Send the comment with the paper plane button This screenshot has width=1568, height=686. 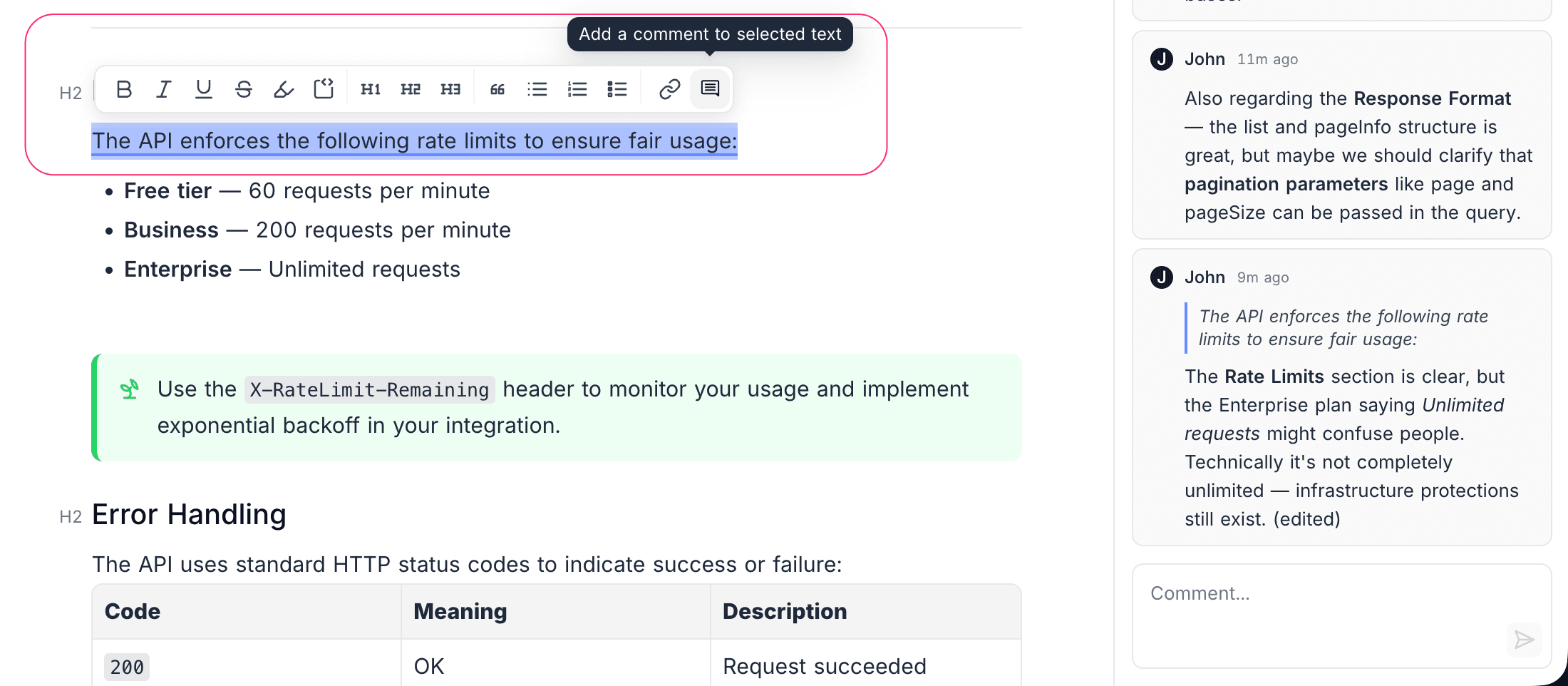pyautogui.click(x=1524, y=640)
